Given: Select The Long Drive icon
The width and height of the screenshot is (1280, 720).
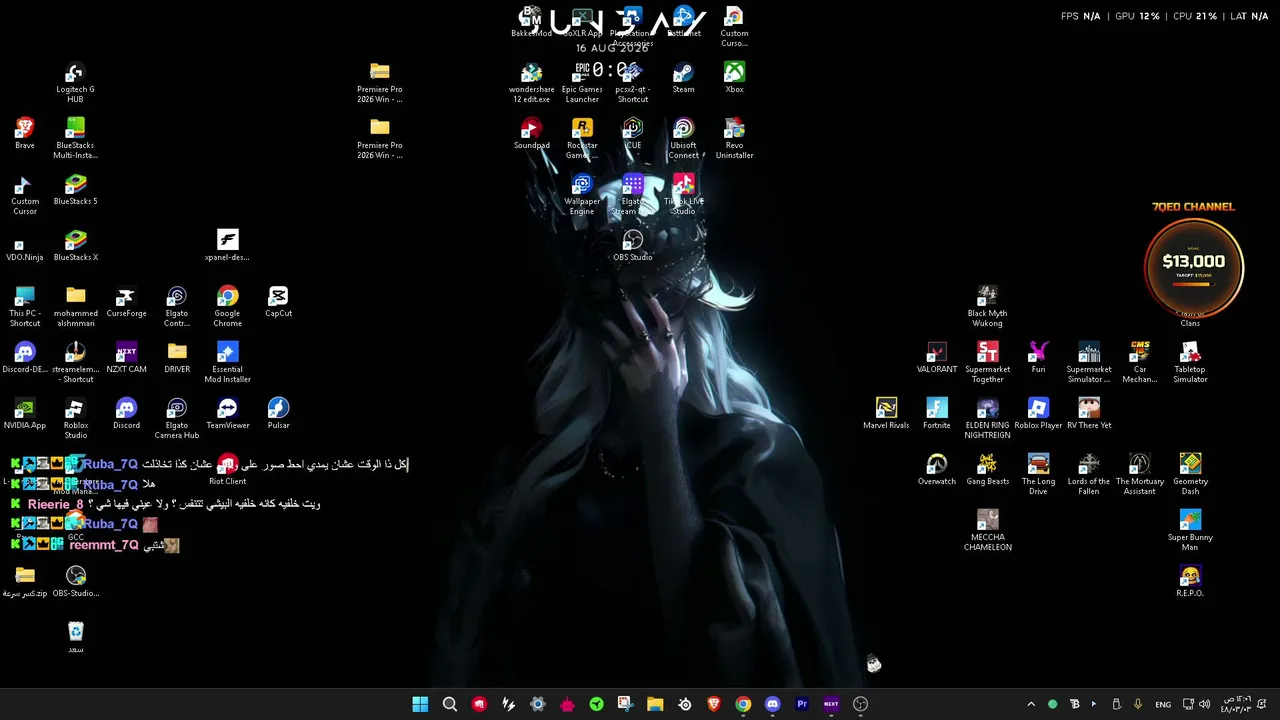Looking at the screenshot, I should click(x=1038, y=475).
